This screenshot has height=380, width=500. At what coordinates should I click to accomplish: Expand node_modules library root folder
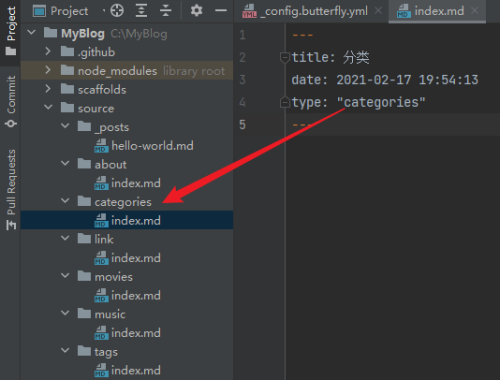tap(48, 70)
